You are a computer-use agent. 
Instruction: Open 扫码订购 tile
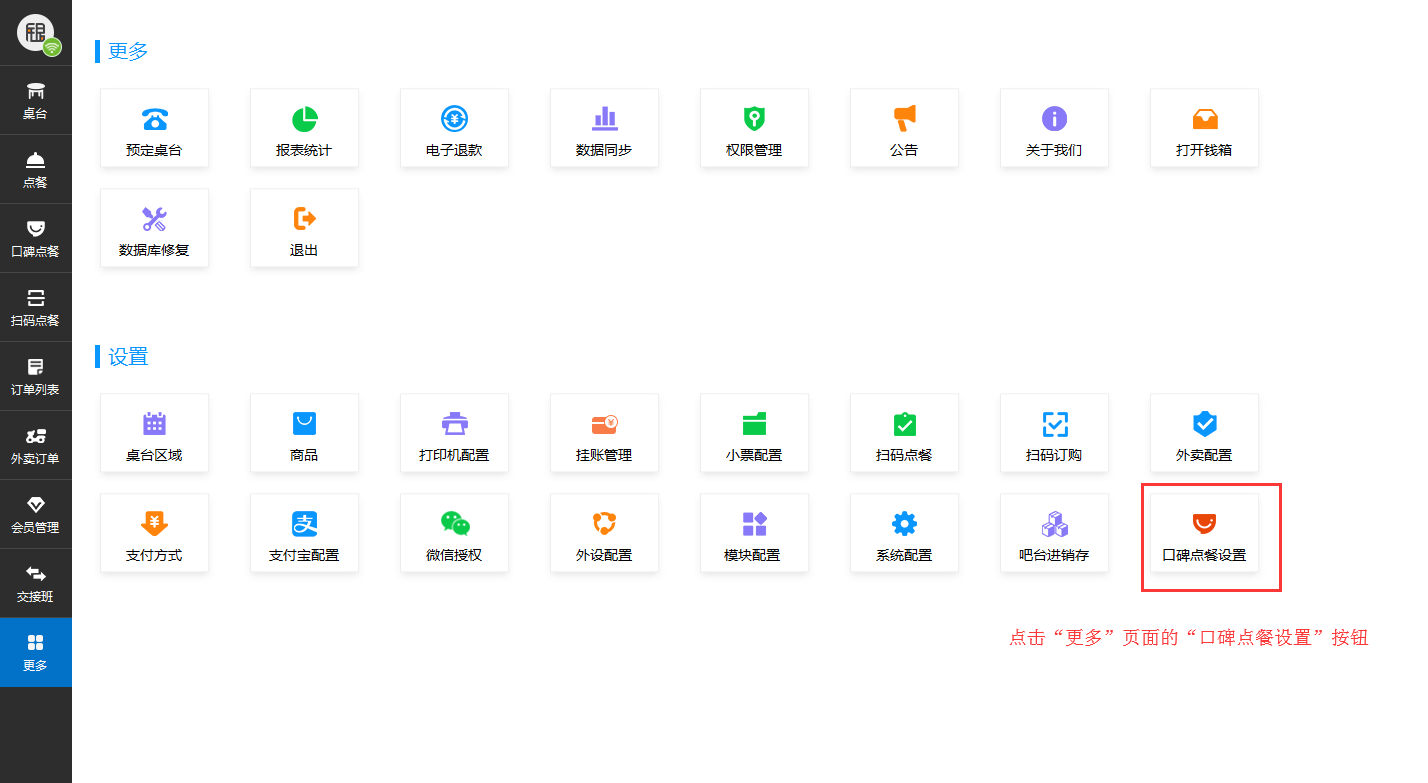pyautogui.click(x=1054, y=433)
